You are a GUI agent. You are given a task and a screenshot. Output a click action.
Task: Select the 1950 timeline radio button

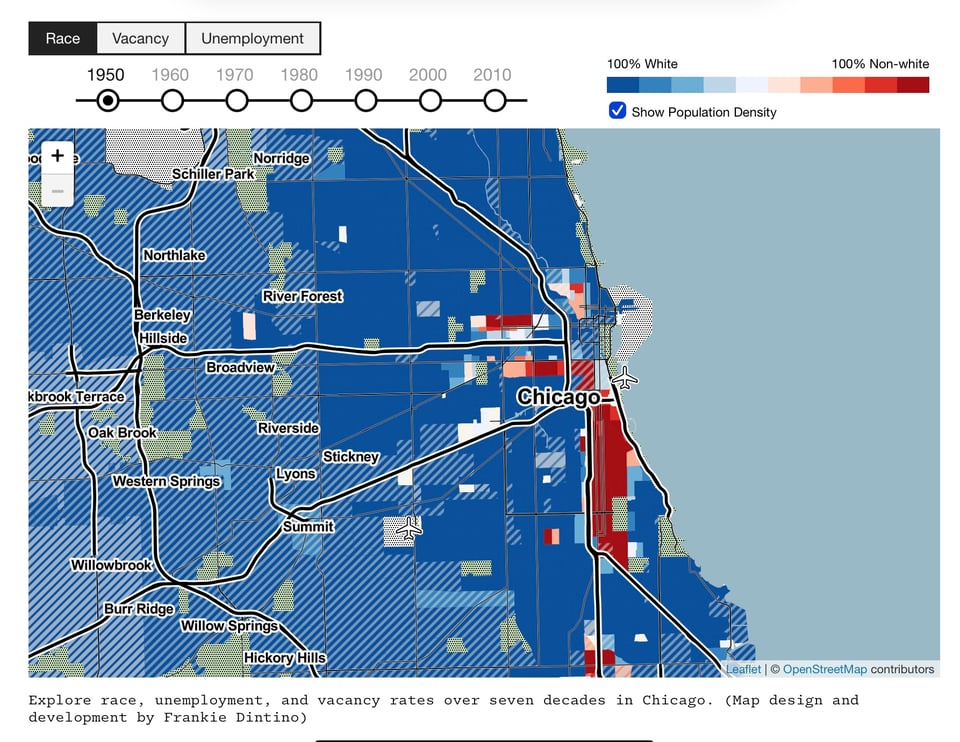(108, 101)
